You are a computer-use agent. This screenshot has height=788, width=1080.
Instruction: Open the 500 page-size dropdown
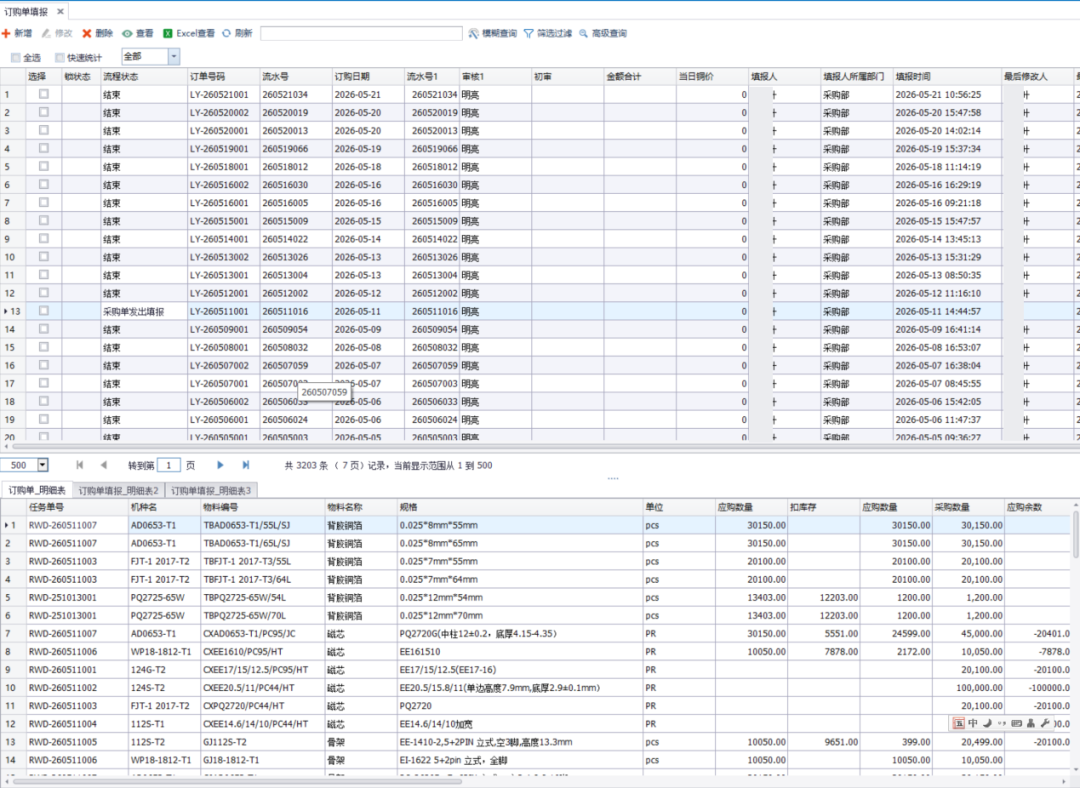(43, 465)
